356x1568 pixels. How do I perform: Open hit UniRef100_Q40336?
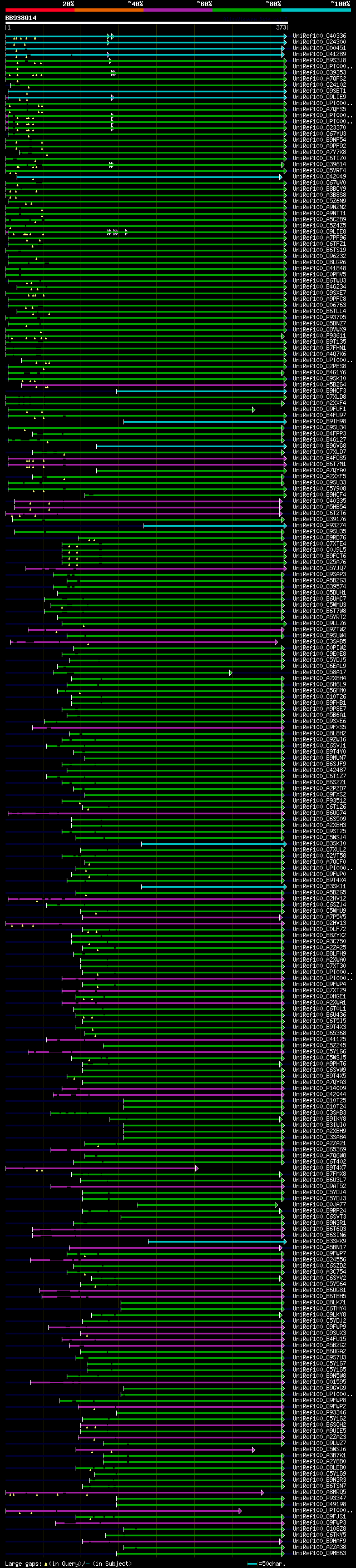[x=319, y=36]
